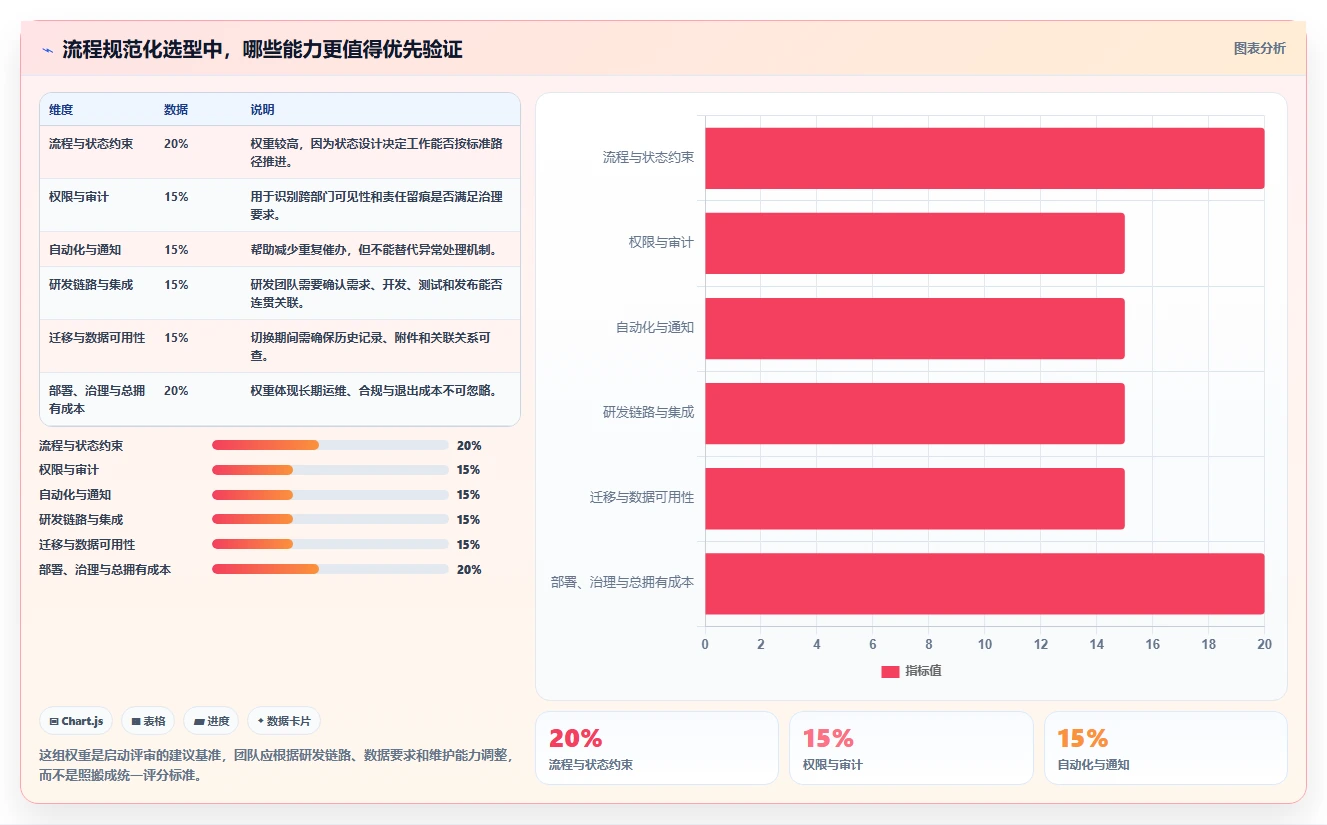Select table row 自动化与通知

click(x=280, y=249)
